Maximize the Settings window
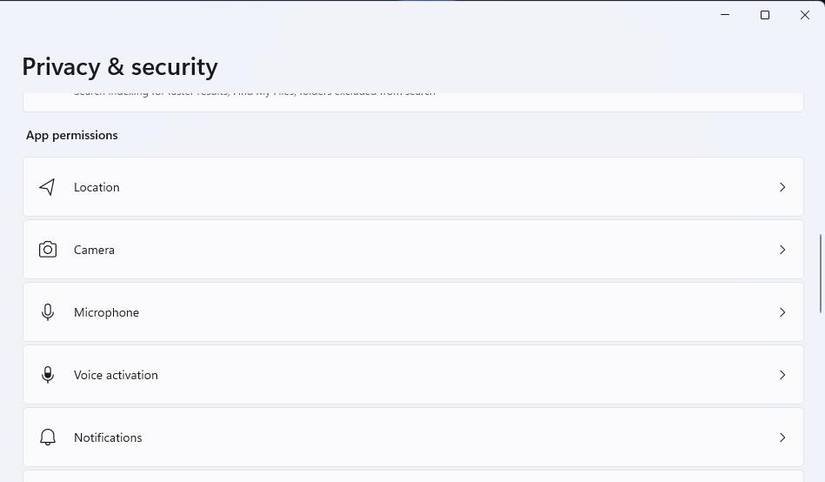825x482 pixels. (x=765, y=15)
